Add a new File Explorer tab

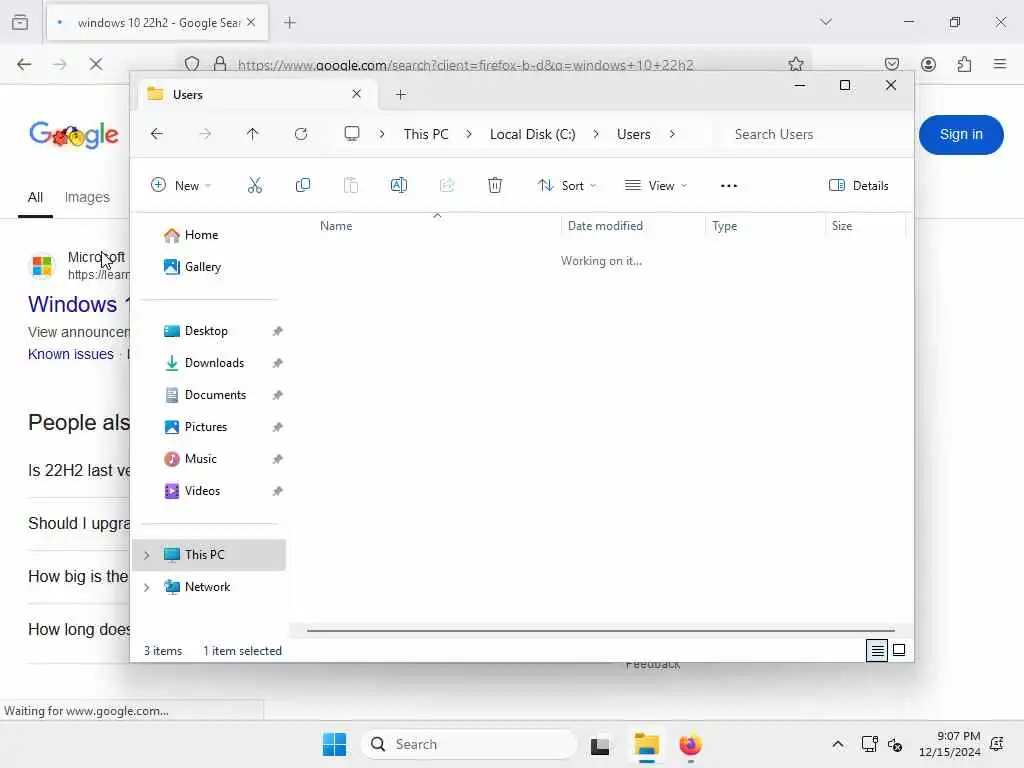coord(401,95)
